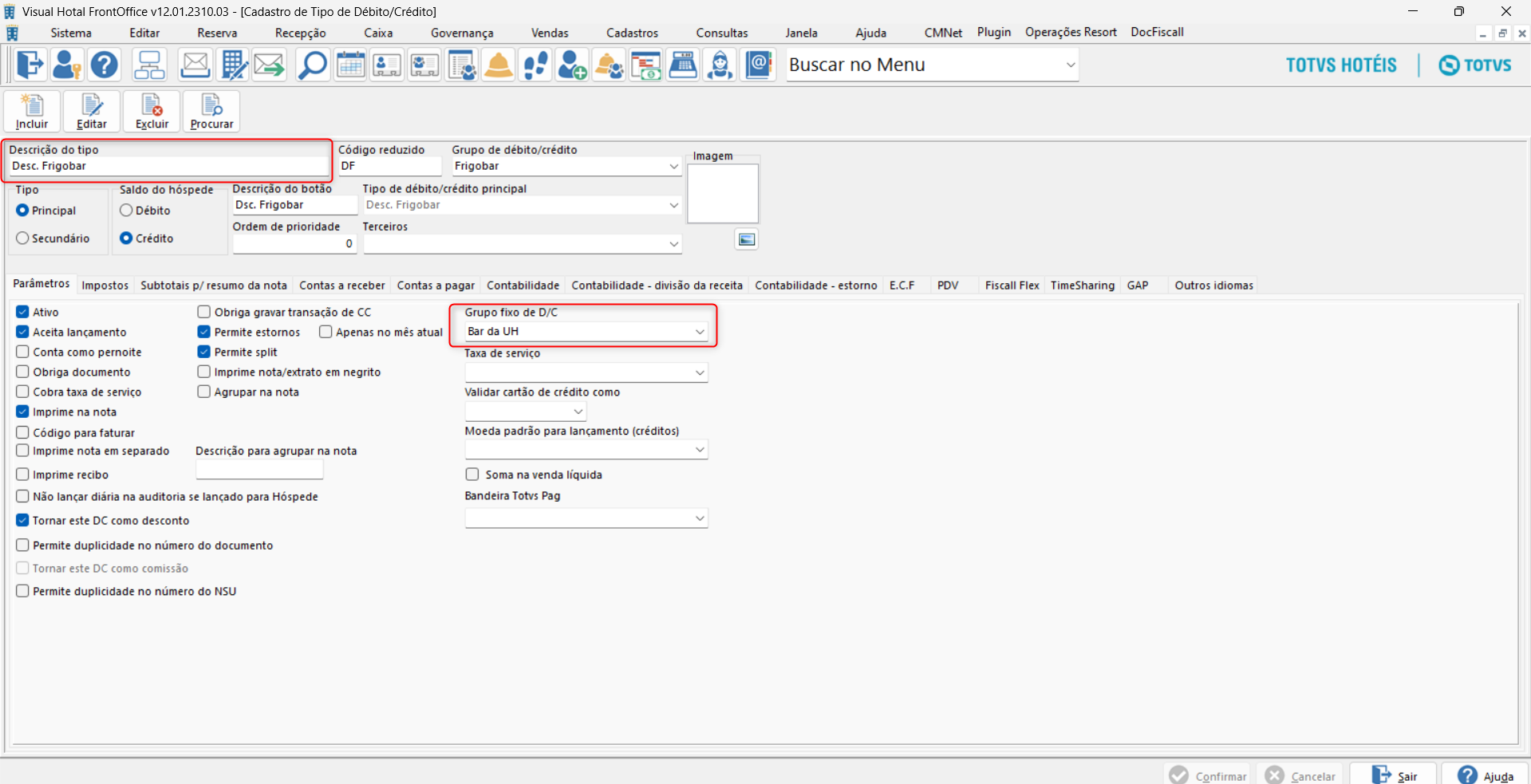Viewport: 1531px width, 784px height.
Task: Click the Ajuda button at bottom right
Action: coord(1485,775)
